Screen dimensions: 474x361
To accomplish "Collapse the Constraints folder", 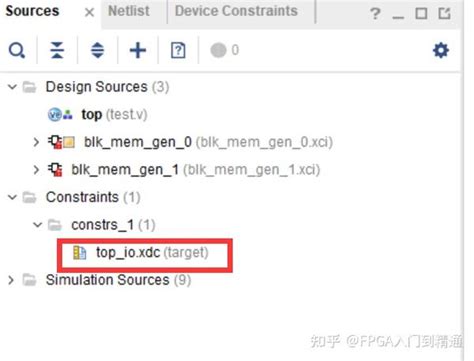I will [12, 197].
